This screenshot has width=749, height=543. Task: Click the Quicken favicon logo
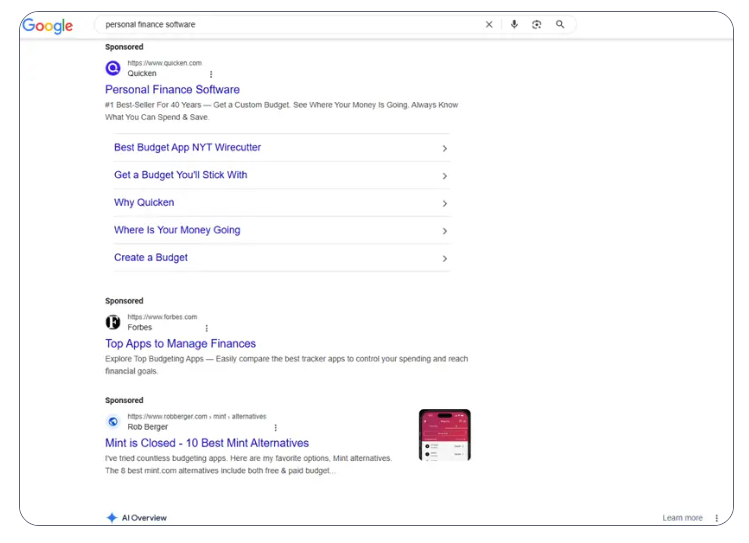pos(113,68)
